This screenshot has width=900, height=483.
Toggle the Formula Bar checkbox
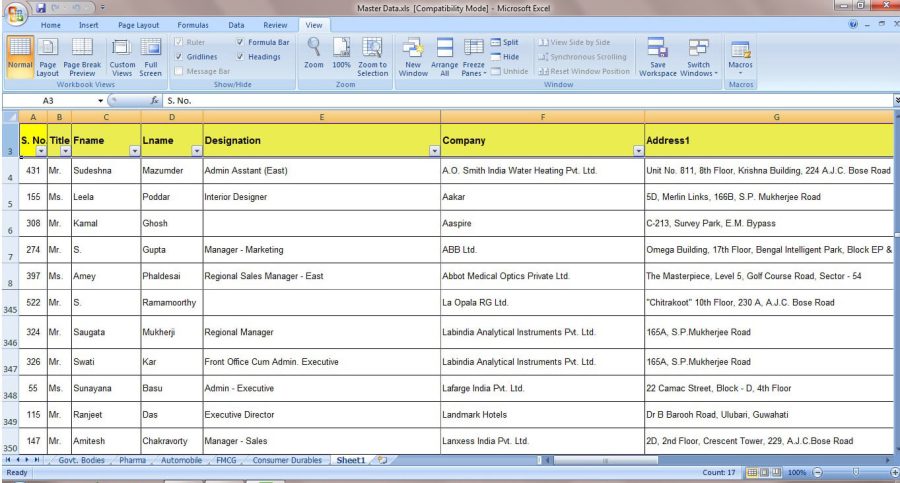(x=240, y=42)
